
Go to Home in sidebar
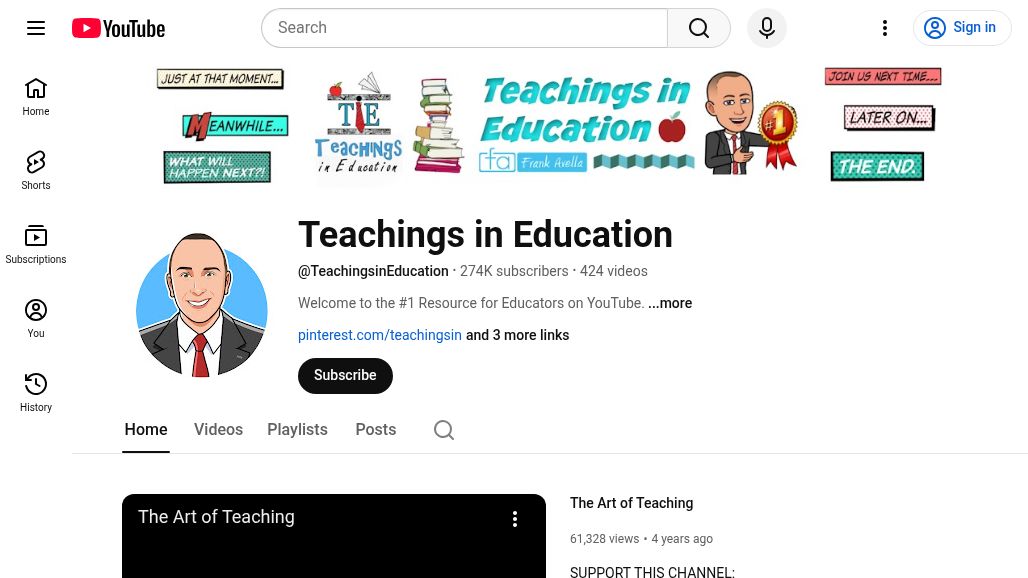36,97
